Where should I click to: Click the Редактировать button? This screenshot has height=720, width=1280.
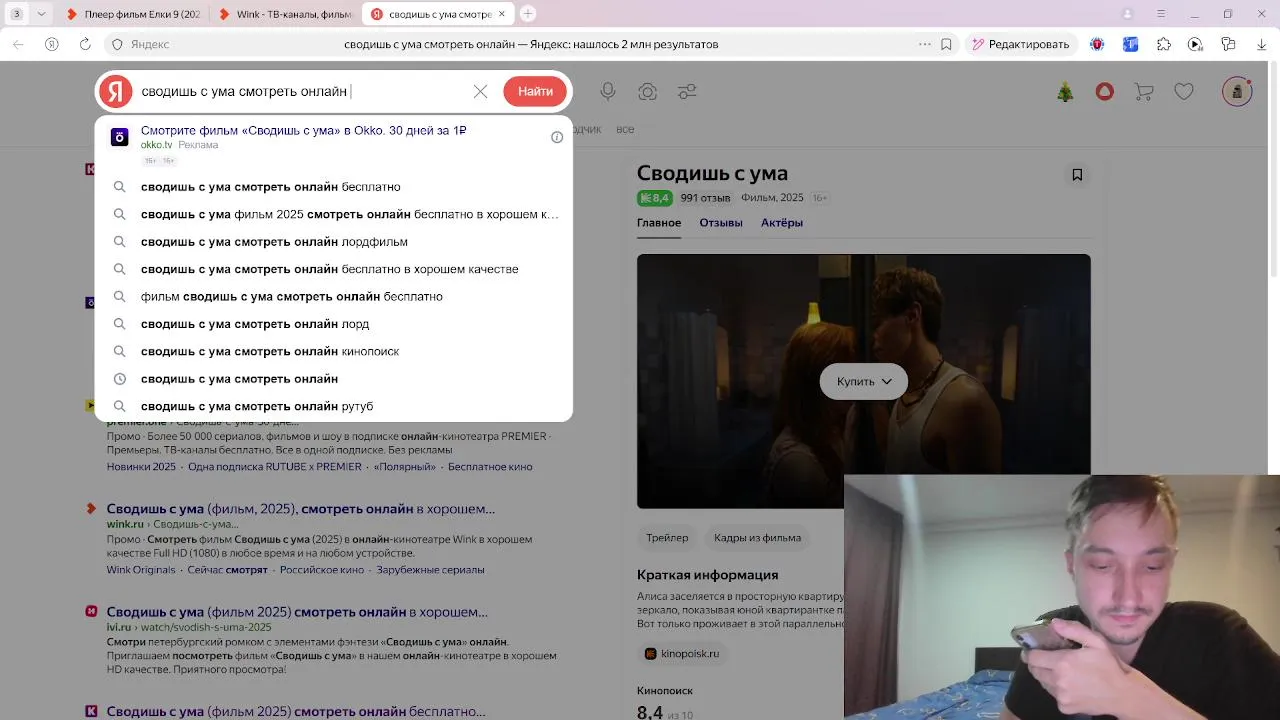[1019, 44]
